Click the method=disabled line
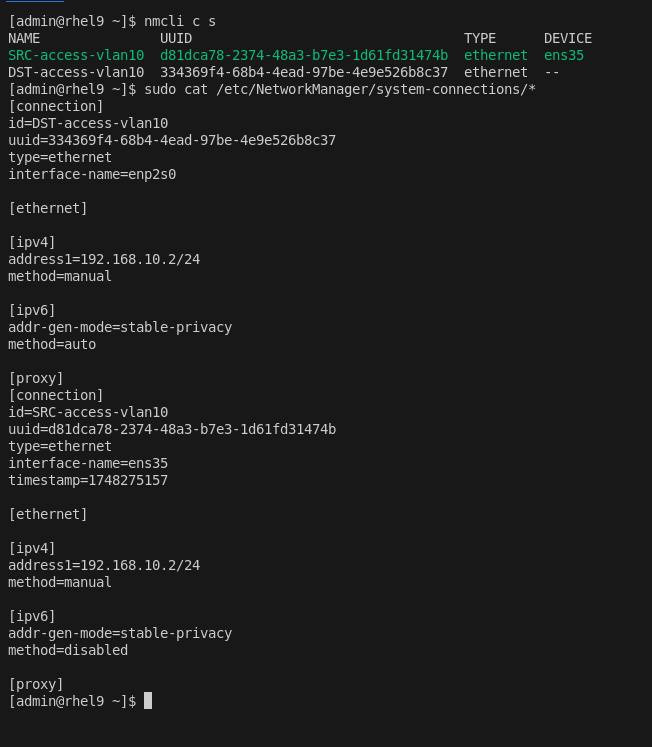This screenshot has width=652, height=747. coord(68,650)
